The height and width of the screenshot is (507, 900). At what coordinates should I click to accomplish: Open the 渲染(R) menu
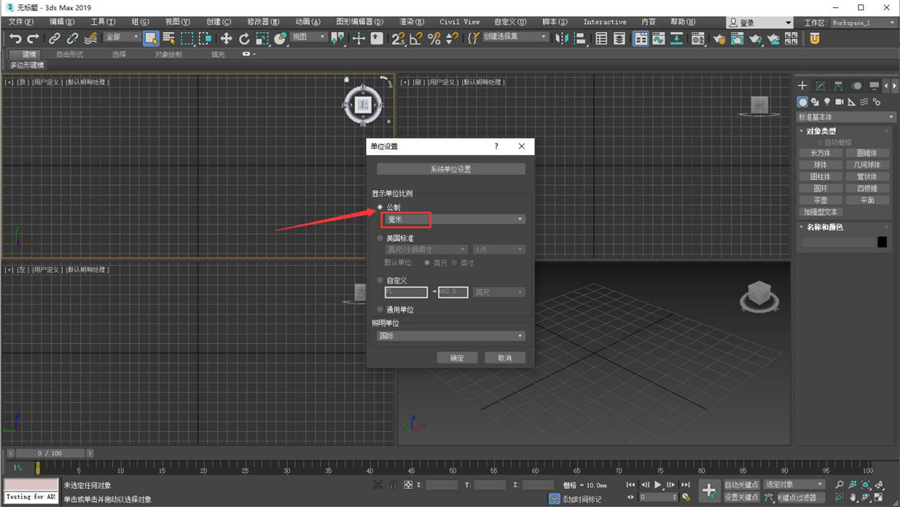coord(412,22)
